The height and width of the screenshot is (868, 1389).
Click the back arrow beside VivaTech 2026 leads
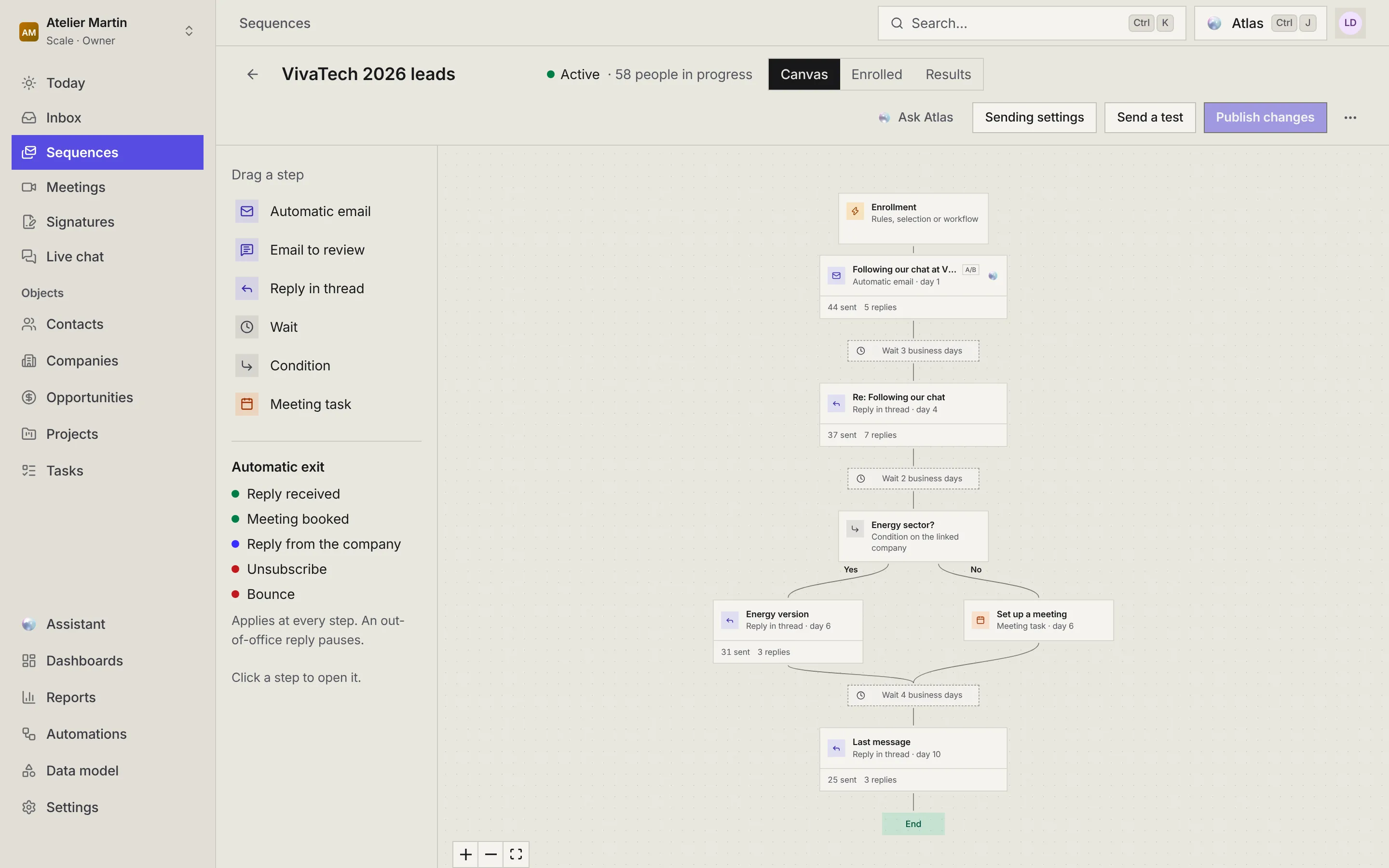(x=253, y=74)
